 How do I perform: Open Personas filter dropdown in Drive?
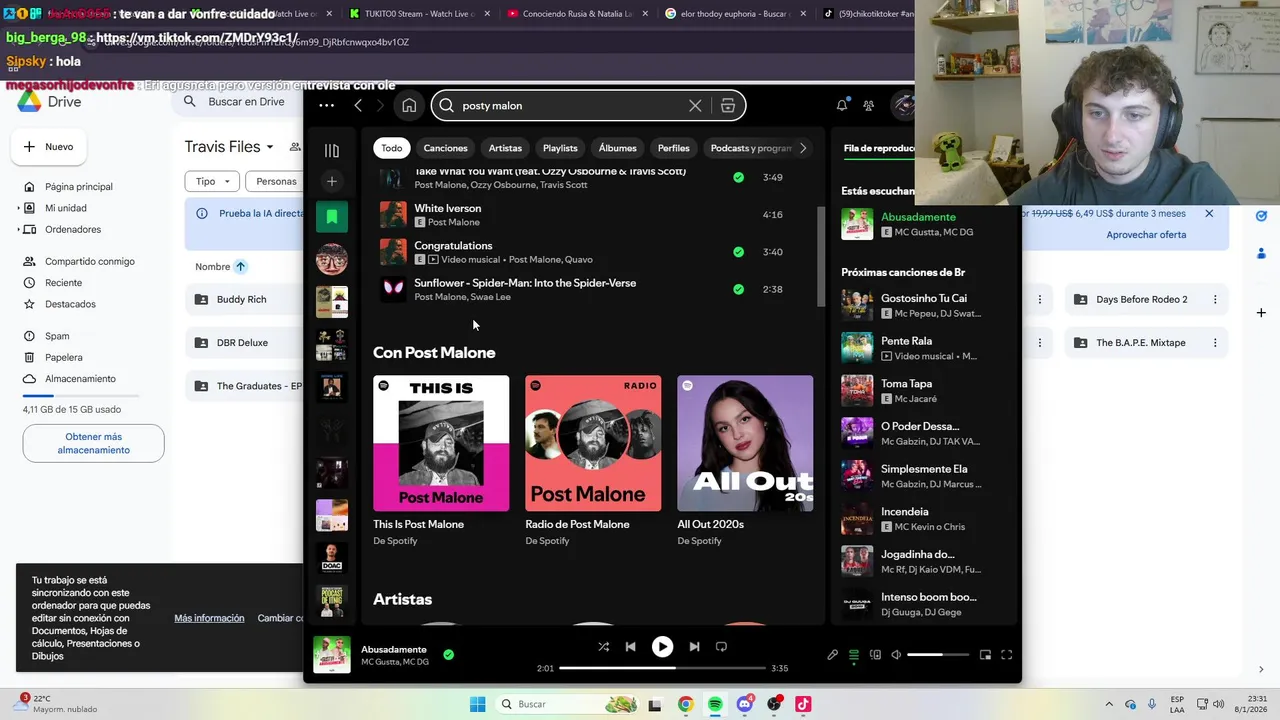(x=276, y=181)
